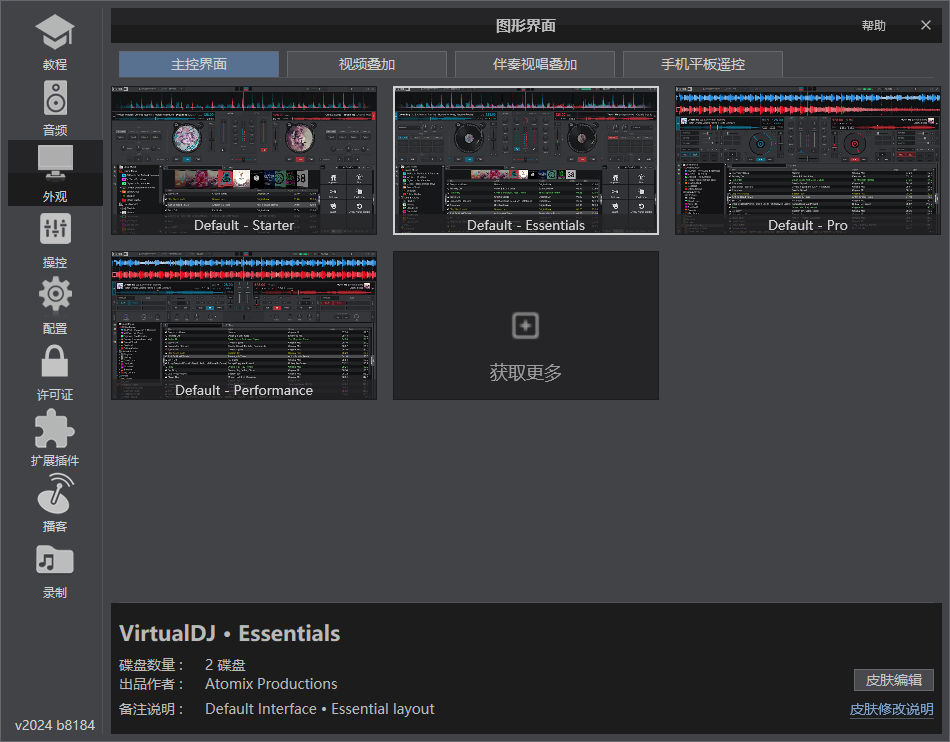This screenshot has height=742, width=950.
Task: Switch to the 伴奏视唱叠加 tab
Action: coord(535,64)
